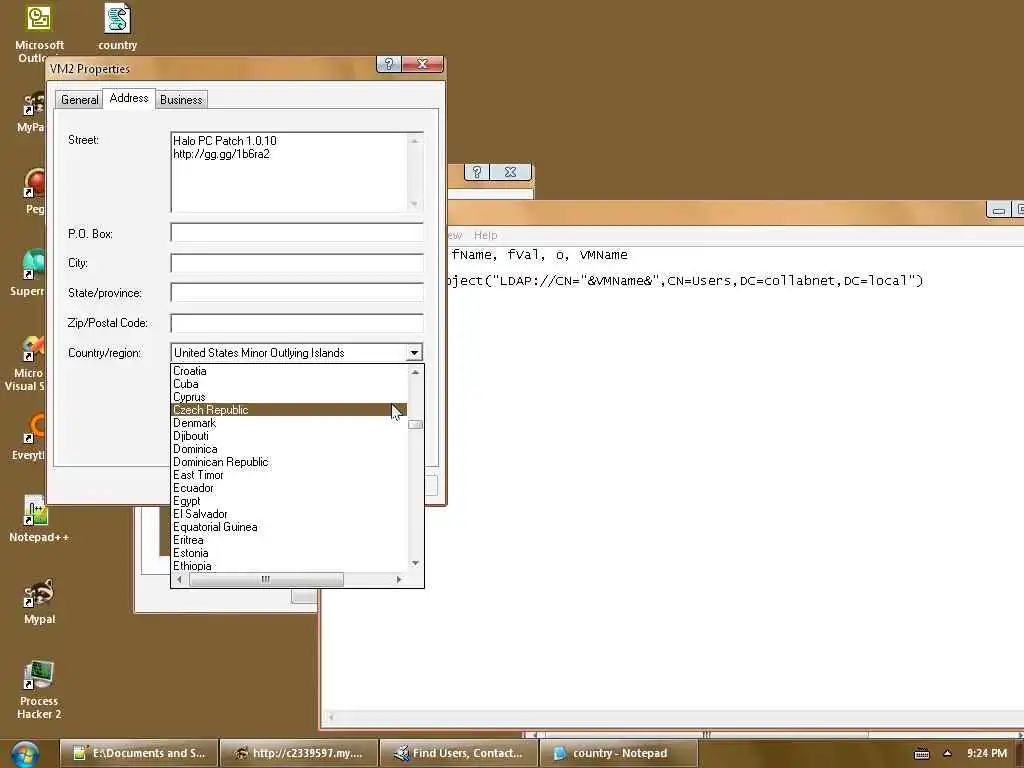Screen dimensions: 1024x768
Task: Pick Dominica from the dropdown list
Action: pyautogui.click(x=289, y=449)
